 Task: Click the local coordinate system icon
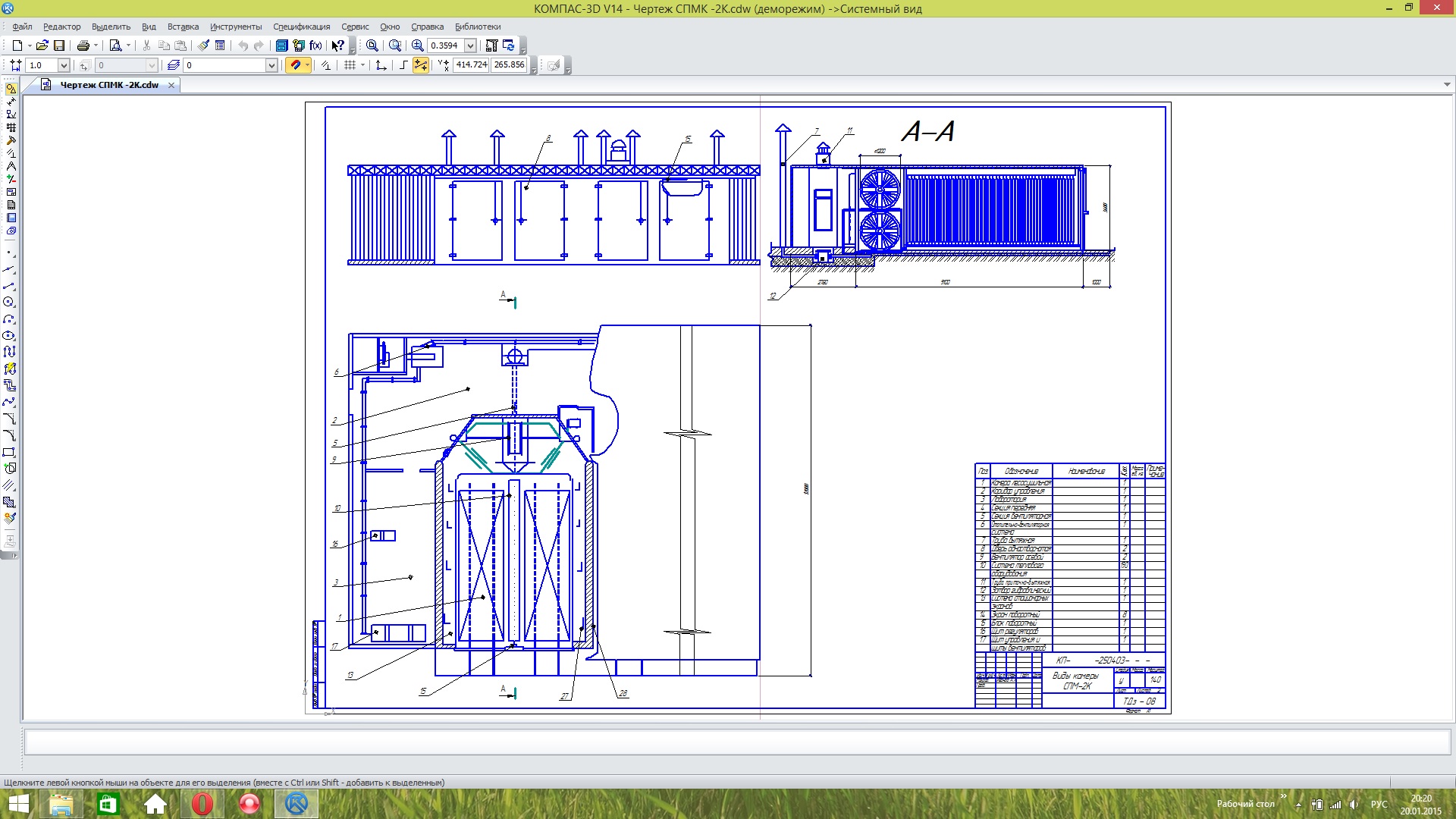381,65
